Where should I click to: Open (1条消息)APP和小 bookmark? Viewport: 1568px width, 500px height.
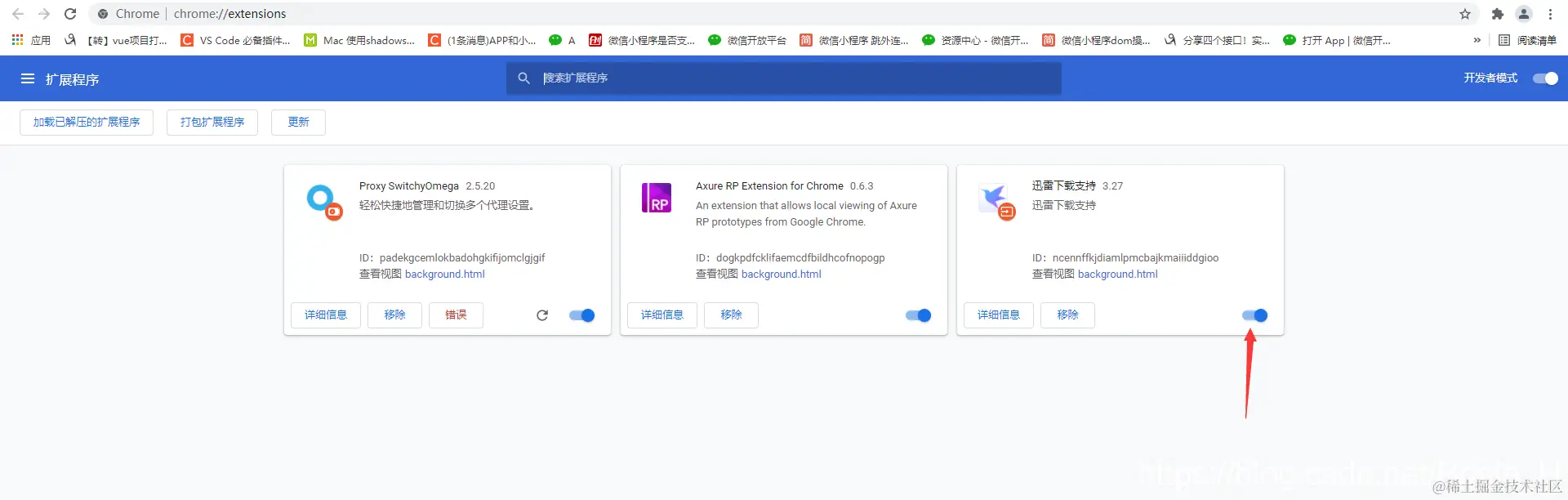coord(482,40)
